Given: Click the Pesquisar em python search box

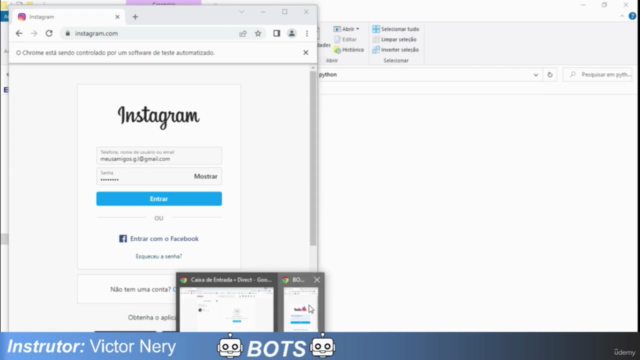Looking at the screenshot, I should tap(598, 75).
